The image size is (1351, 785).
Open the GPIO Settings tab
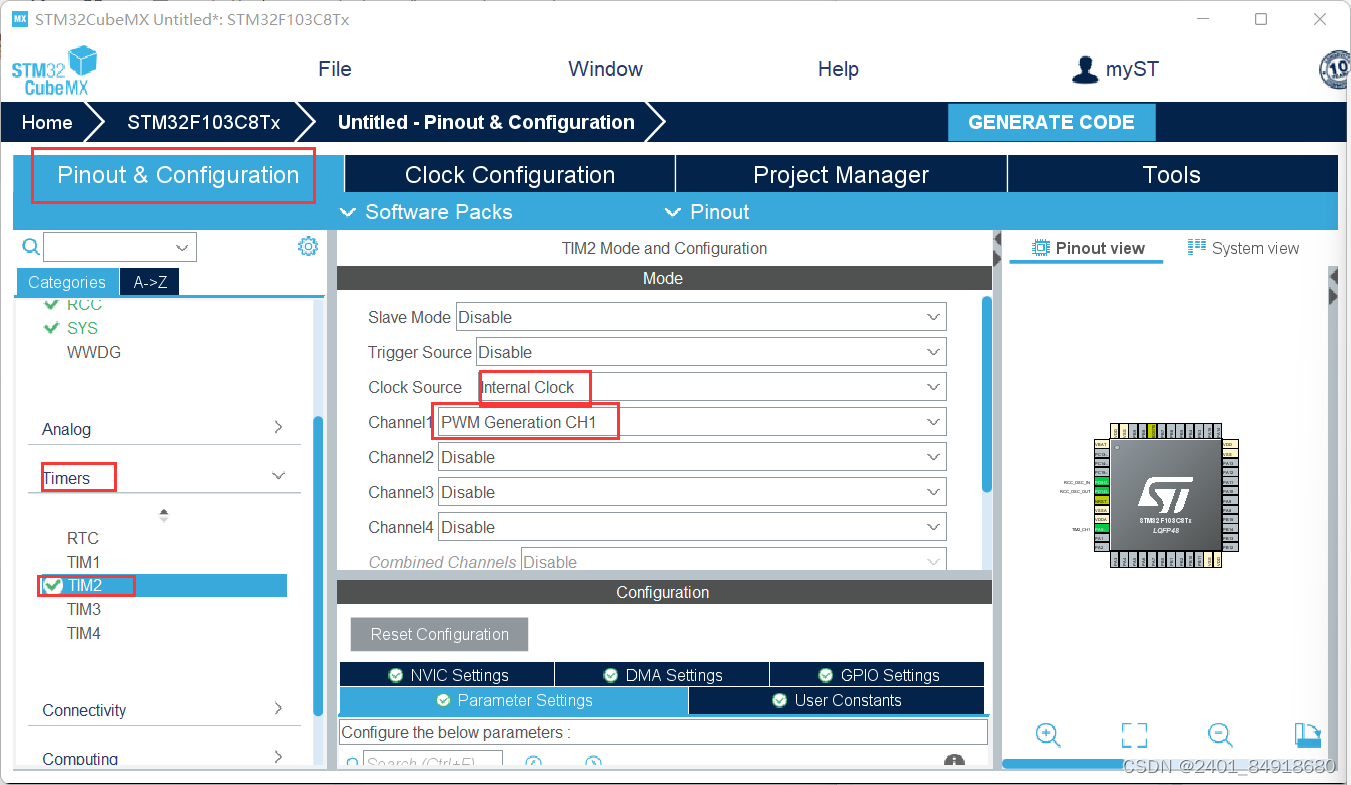tap(877, 675)
